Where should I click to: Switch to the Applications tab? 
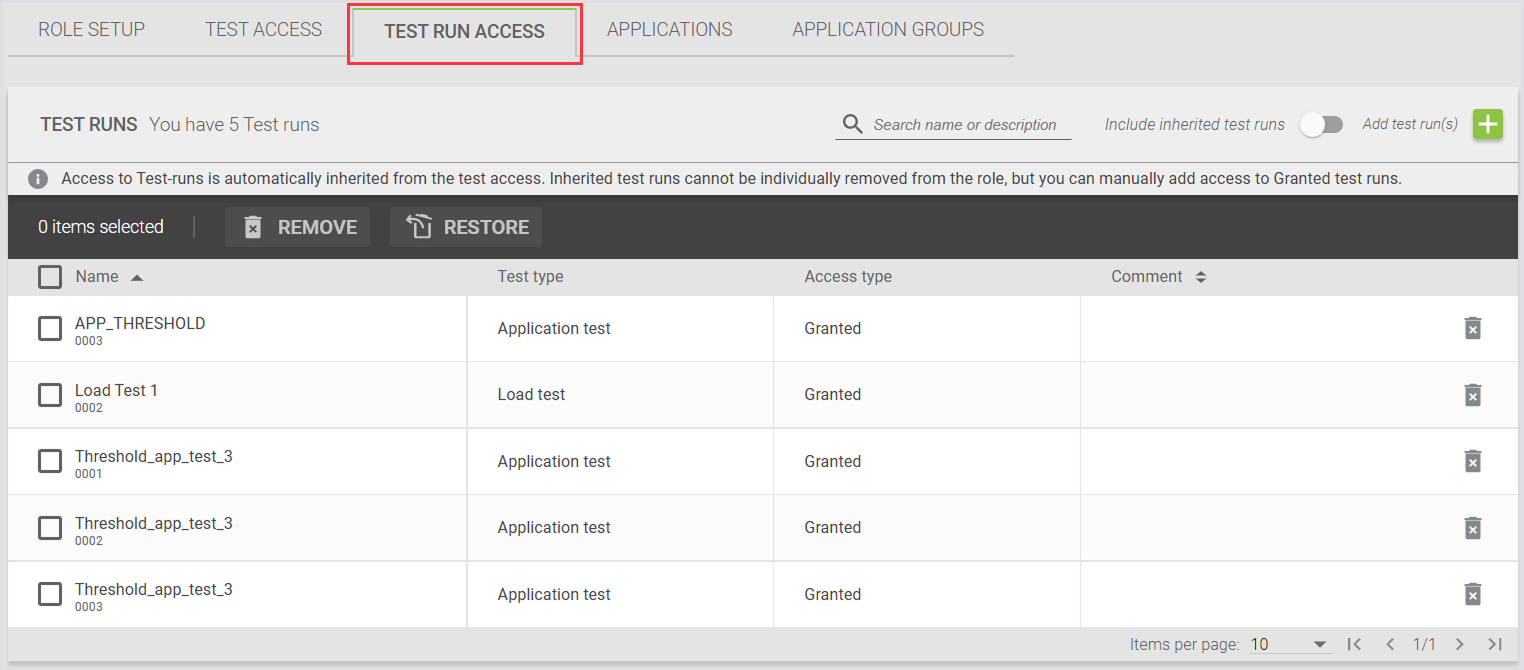coord(669,30)
